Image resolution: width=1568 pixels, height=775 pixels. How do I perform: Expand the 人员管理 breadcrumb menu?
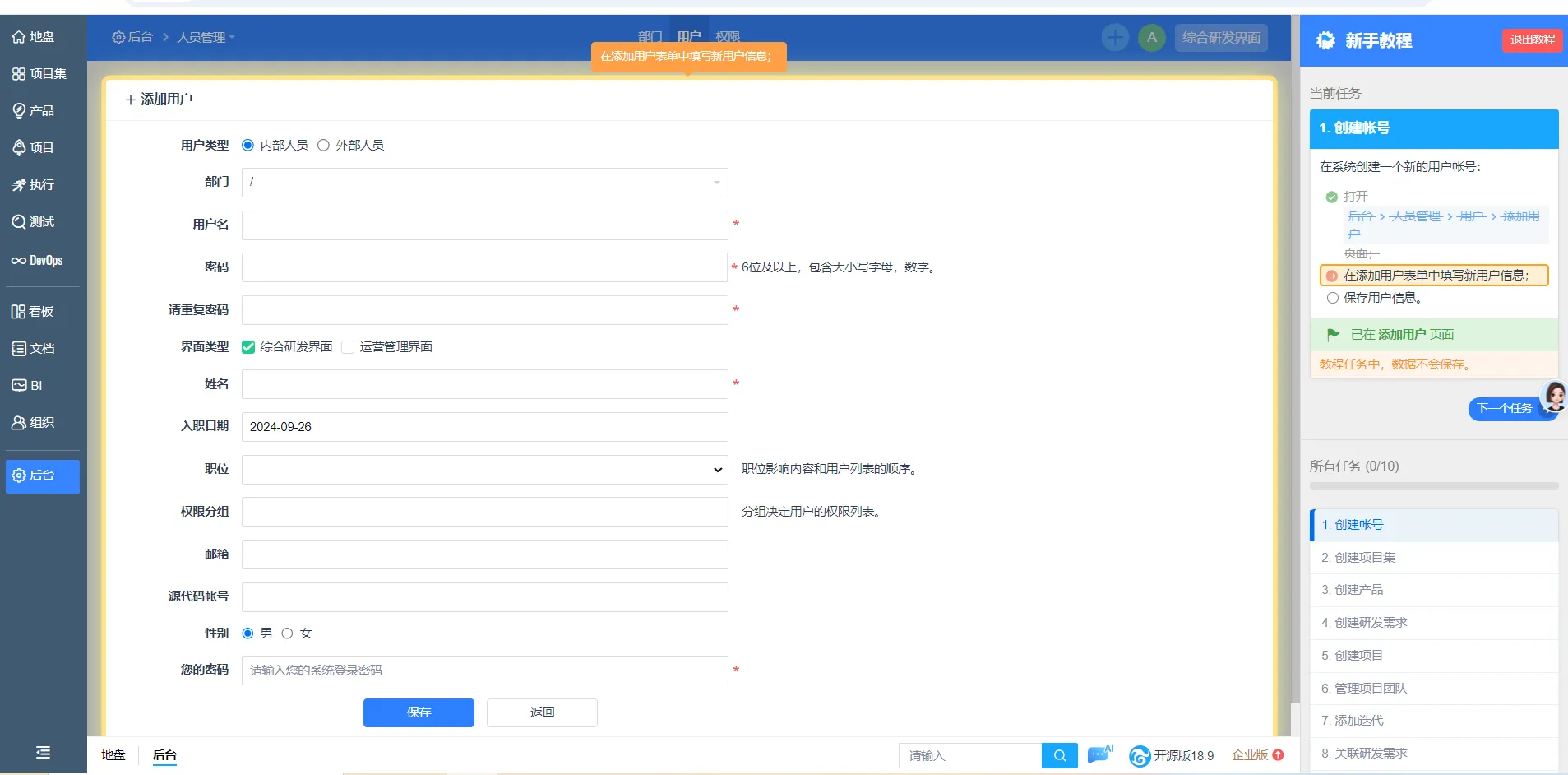click(206, 37)
